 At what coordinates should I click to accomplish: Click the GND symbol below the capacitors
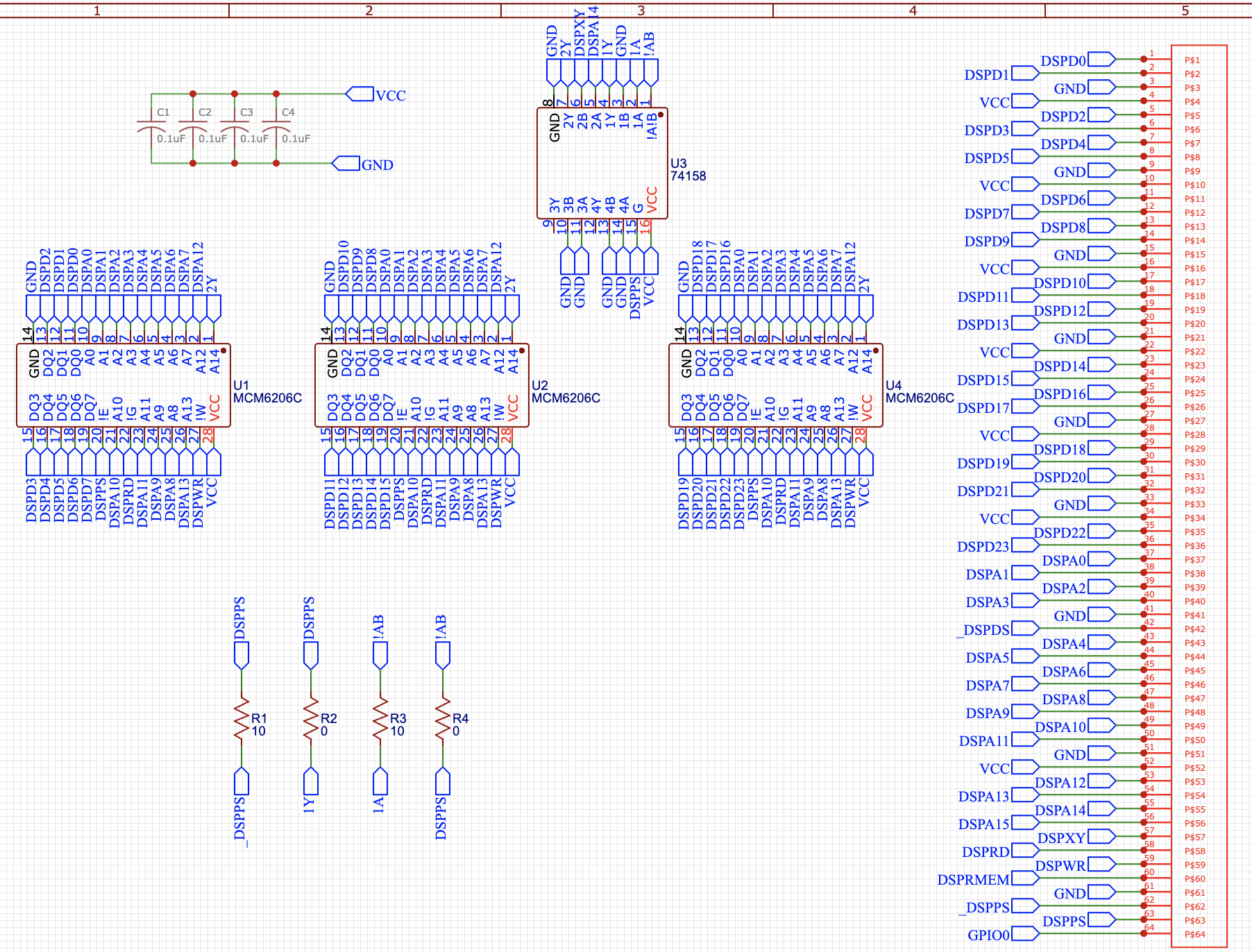[x=347, y=164]
